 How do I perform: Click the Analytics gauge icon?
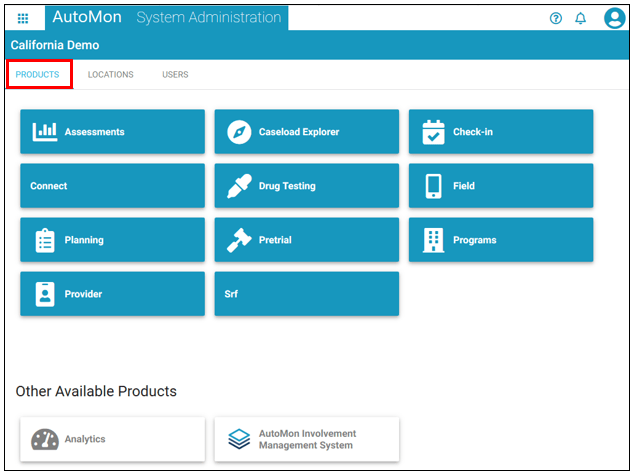(45, 439)
